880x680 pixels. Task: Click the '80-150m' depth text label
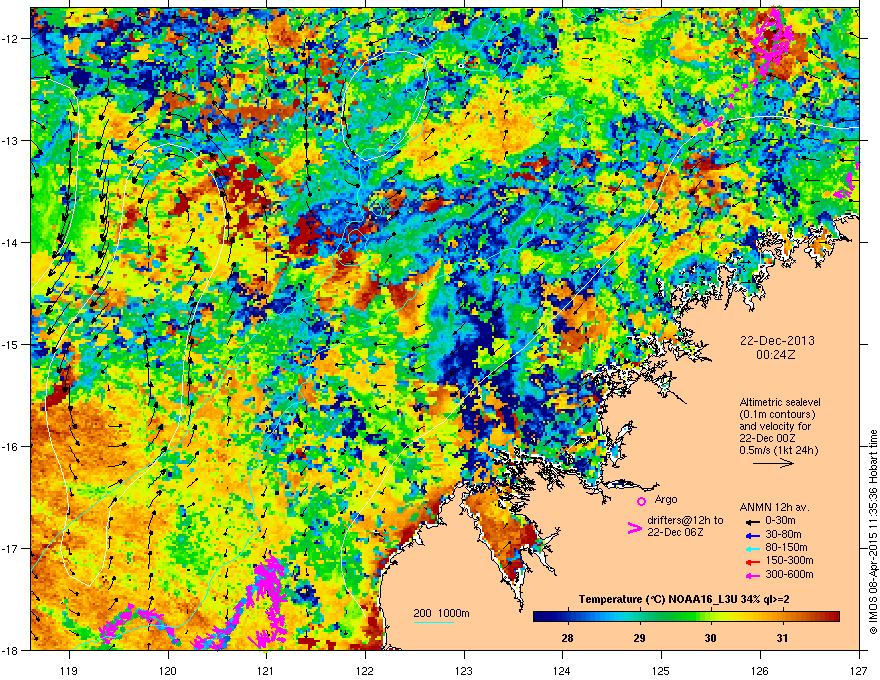(786, 548)
